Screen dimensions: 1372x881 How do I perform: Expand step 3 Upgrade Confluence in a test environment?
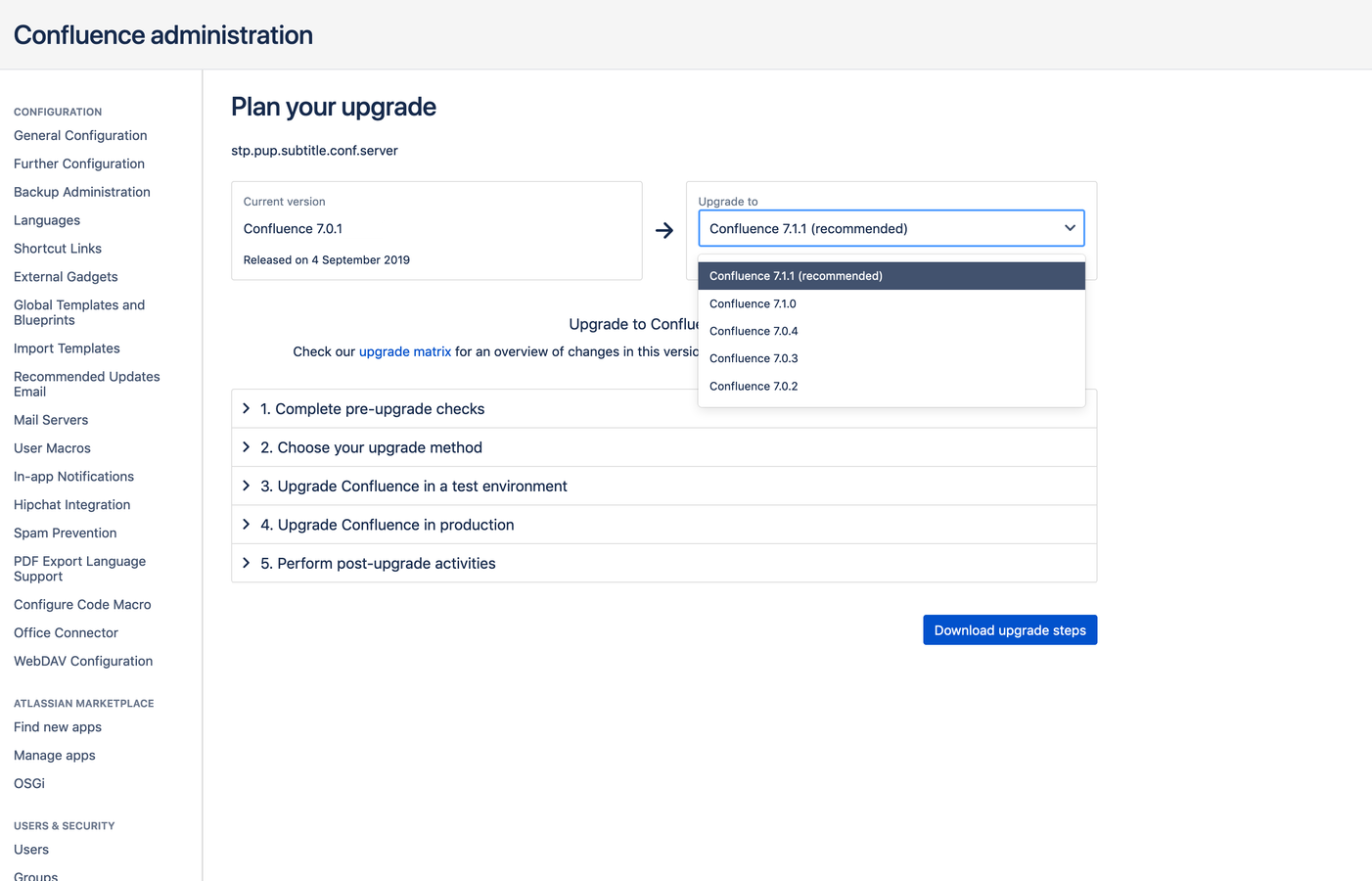663,487
